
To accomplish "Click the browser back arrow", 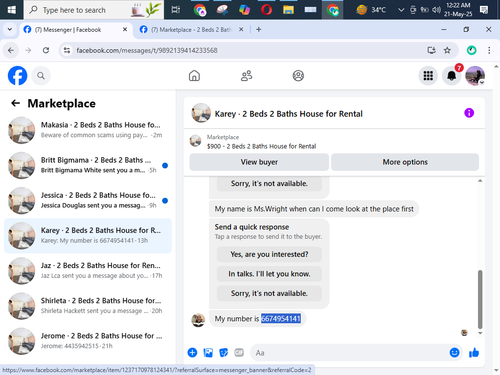I will [x=11, y=50].
